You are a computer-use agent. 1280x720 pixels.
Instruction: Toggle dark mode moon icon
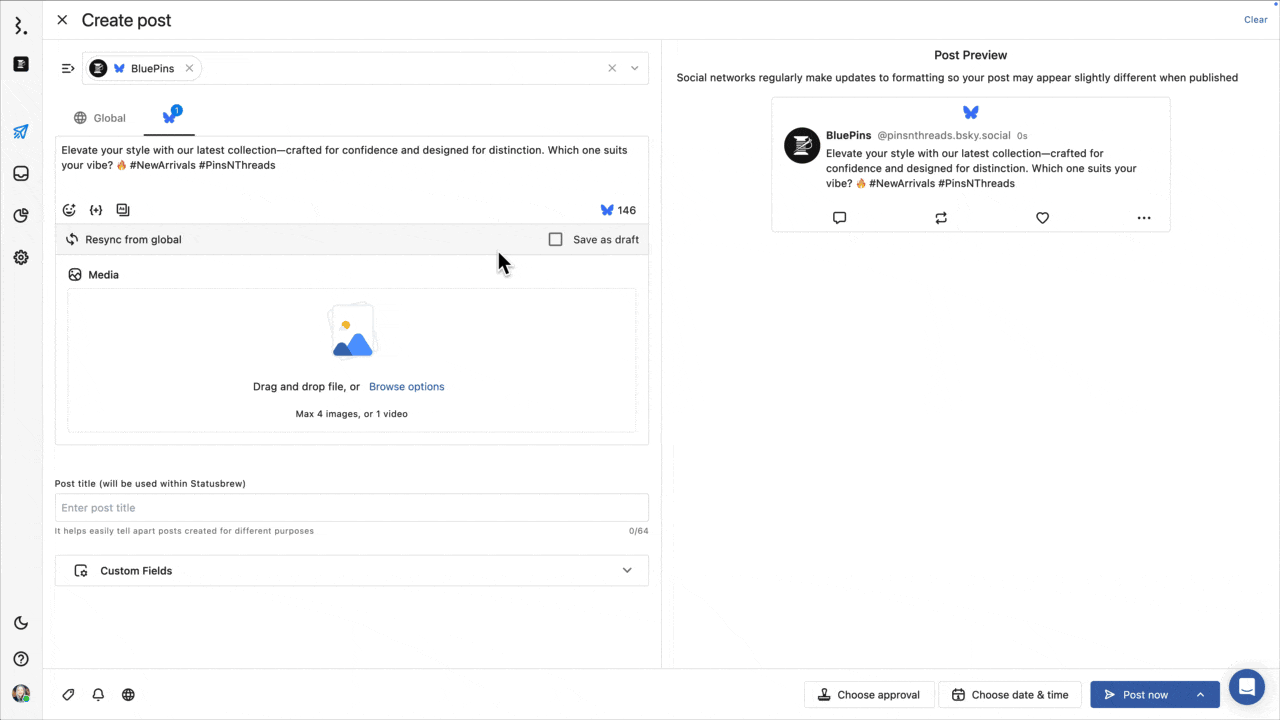[21, 623]
